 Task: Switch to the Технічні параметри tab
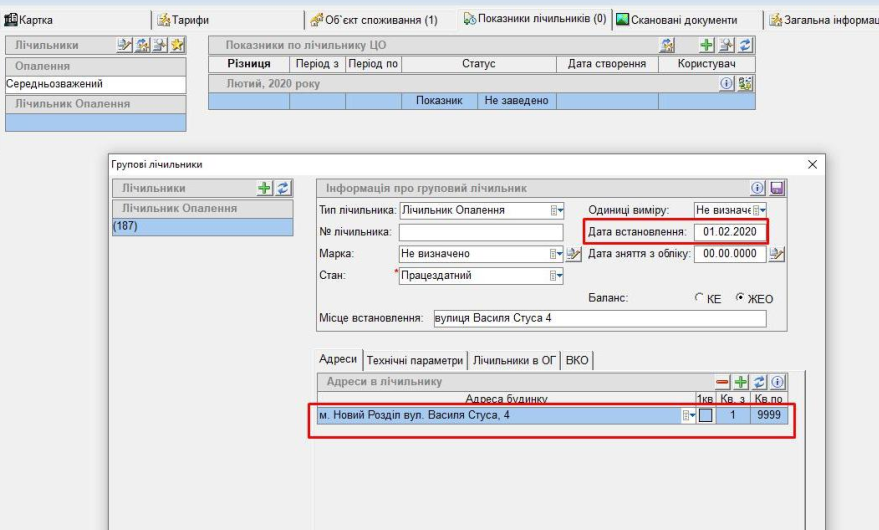[415, 360]
